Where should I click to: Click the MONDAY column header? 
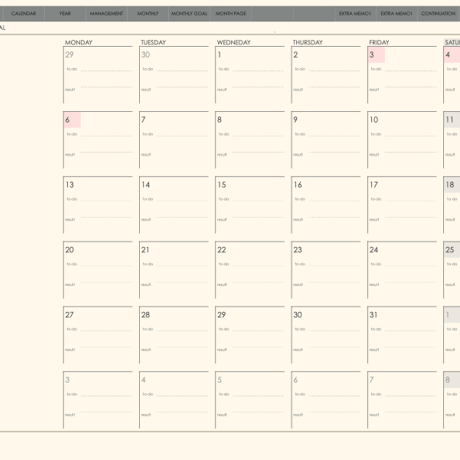coord(79,42)
